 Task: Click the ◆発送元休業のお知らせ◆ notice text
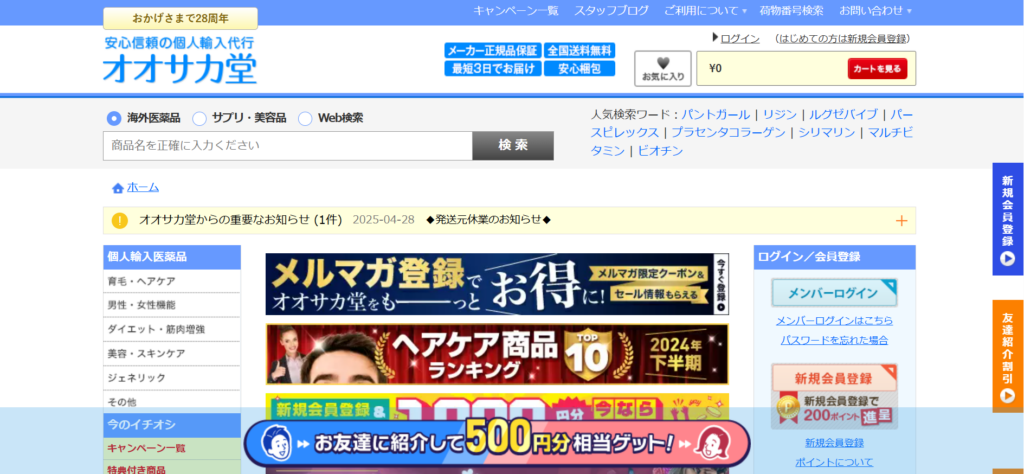click(488, 219)
